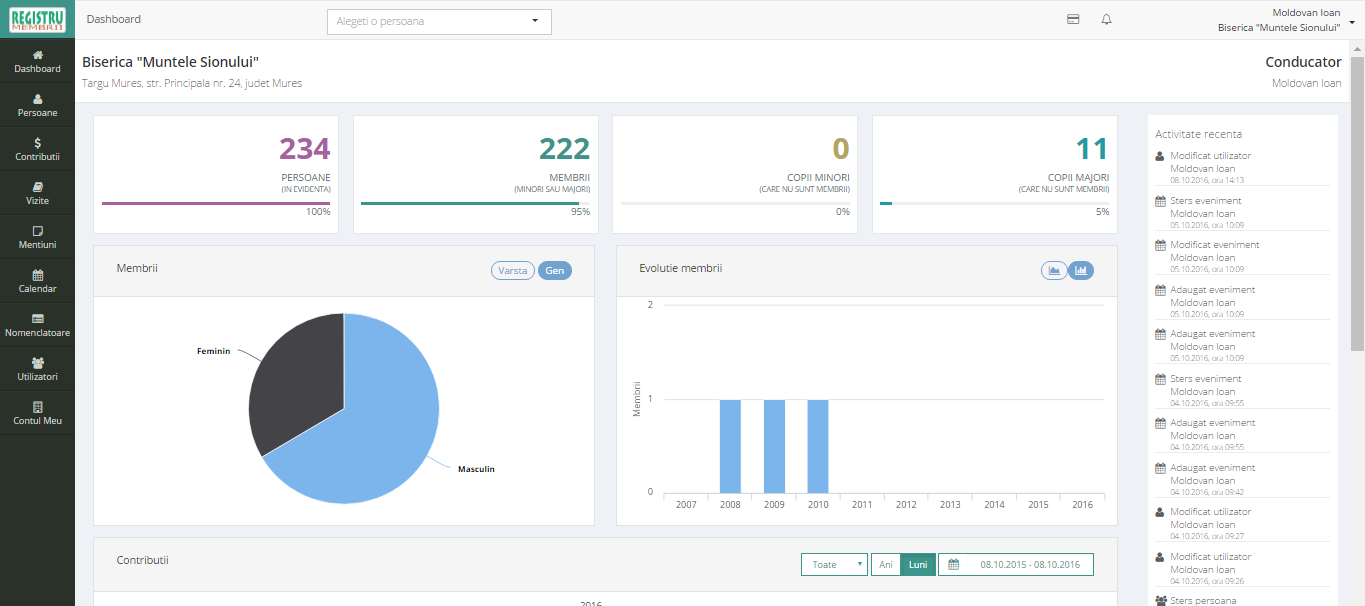Show Evolutie membrii as area chart
Screen dimensions: 1365x606
(x=1054, y=270)
